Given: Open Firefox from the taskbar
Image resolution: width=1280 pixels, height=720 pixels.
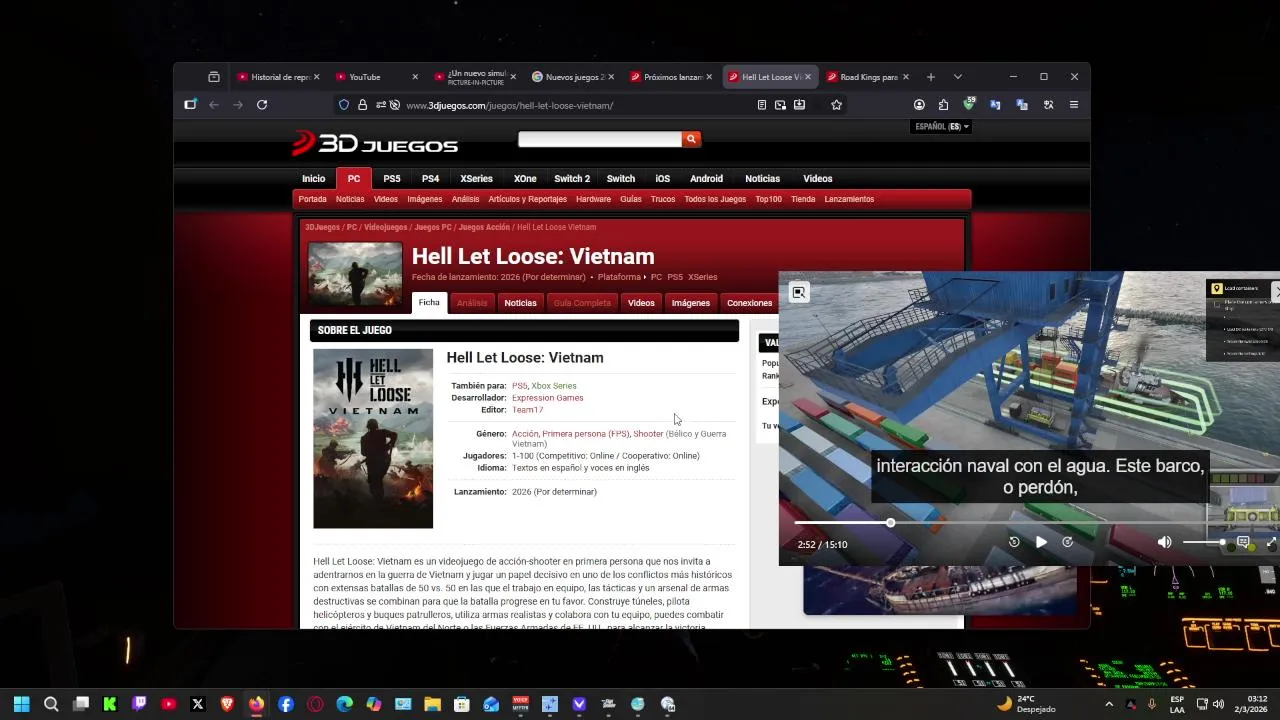Looking at the screenshot, I should 256,704.
